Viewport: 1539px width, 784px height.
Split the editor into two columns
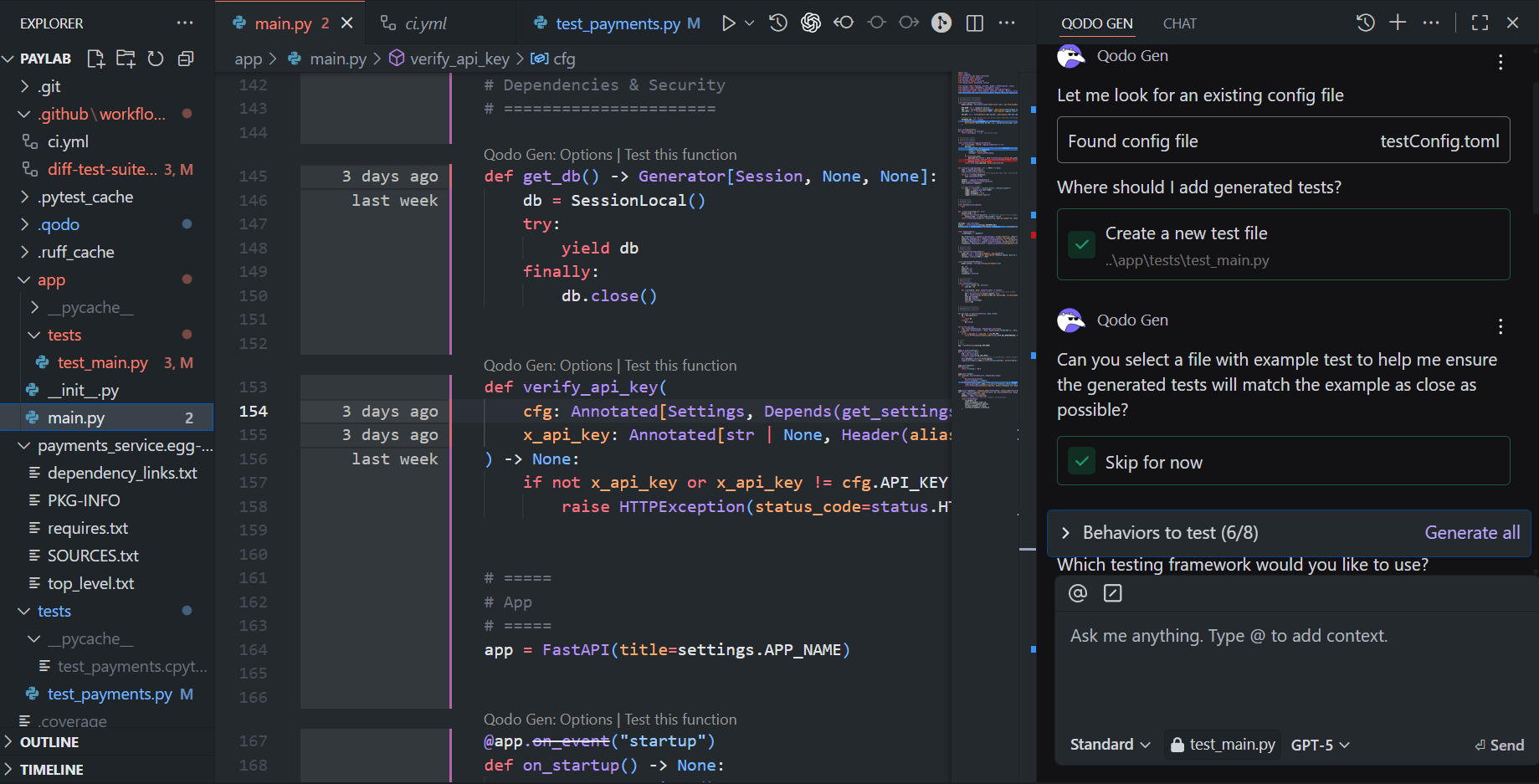click(974, 23)
